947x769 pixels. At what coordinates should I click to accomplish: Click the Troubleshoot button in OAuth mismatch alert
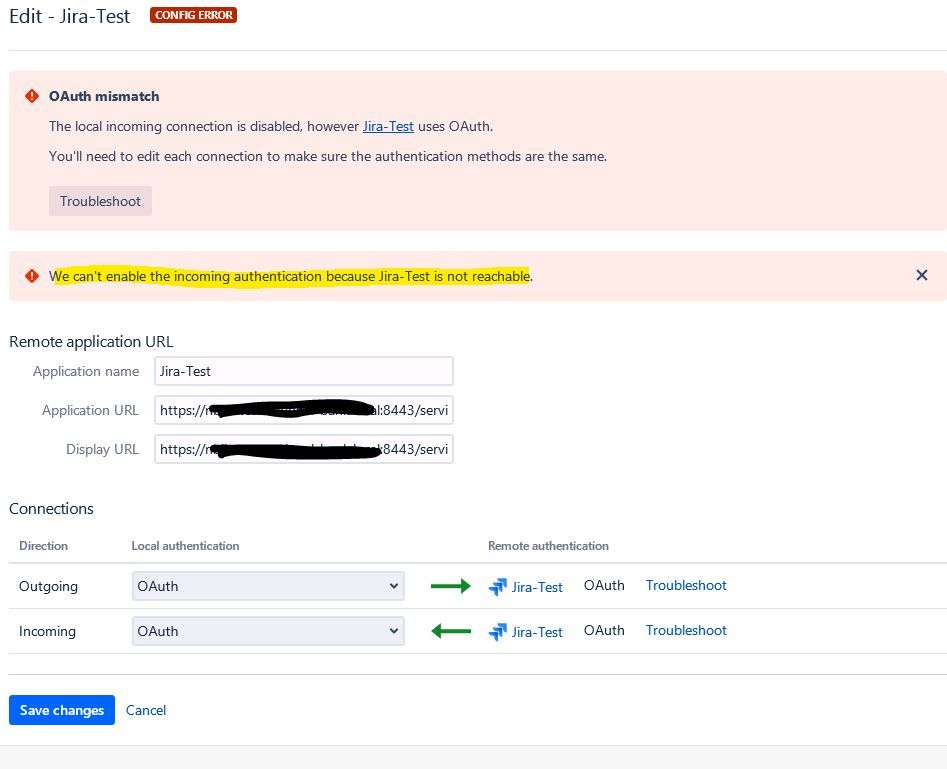[100, 201]
